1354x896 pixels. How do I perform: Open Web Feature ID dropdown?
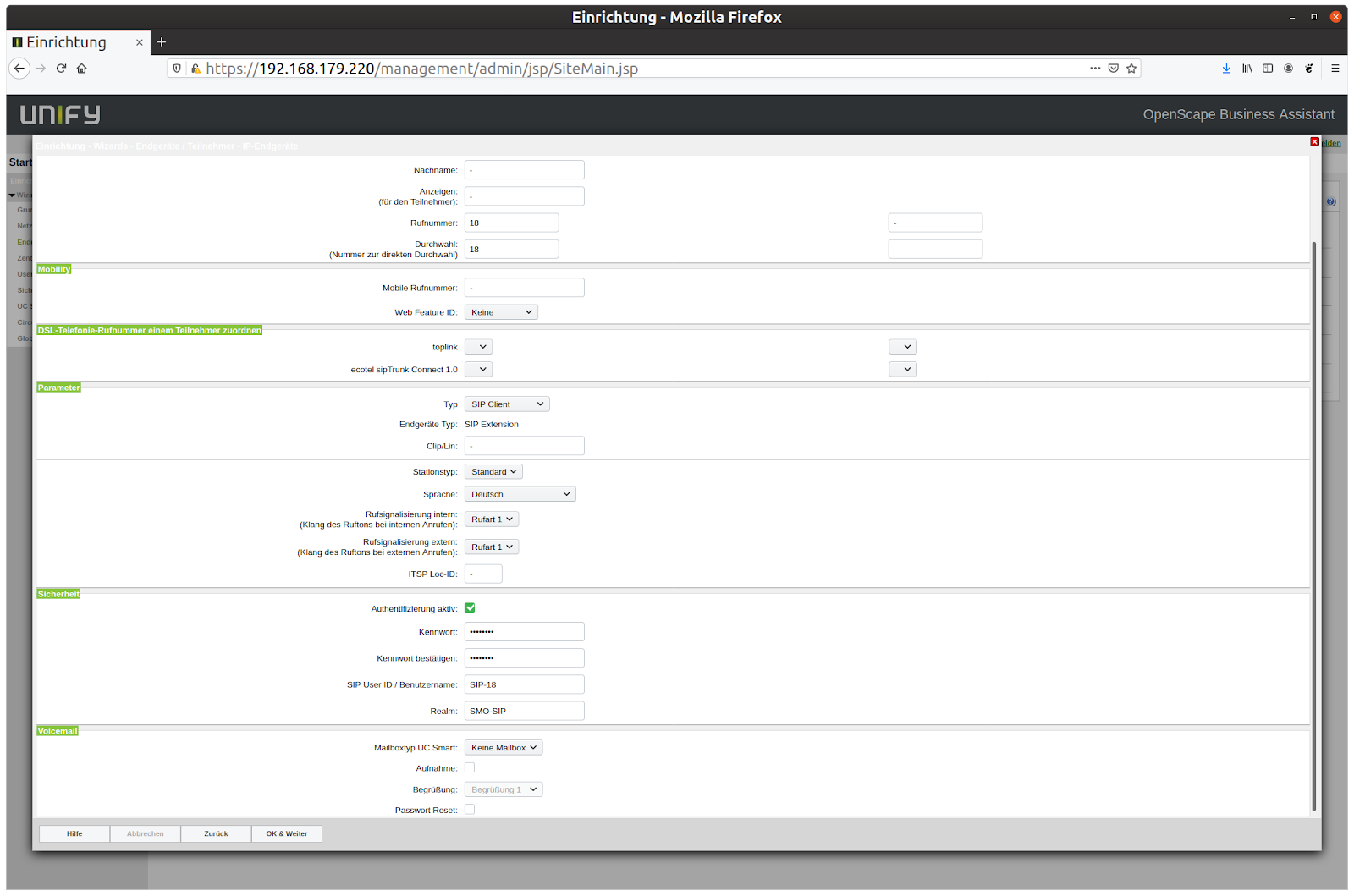(x=501, y=312)
